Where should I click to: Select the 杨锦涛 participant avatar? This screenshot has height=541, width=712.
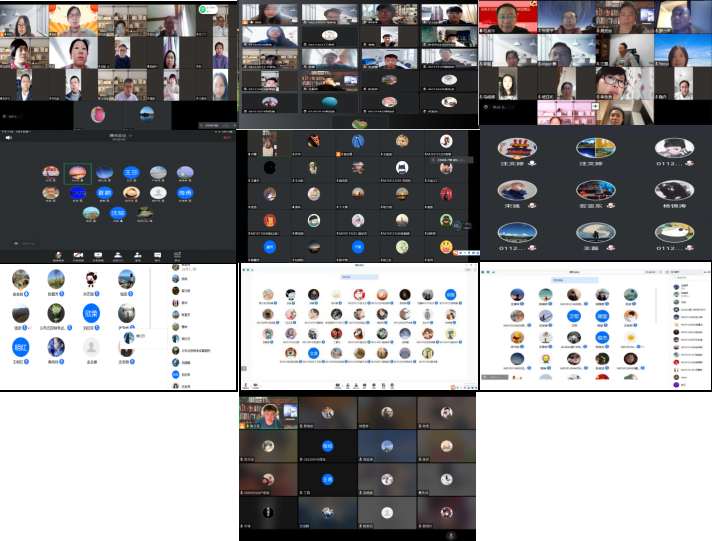coord(672,191)
